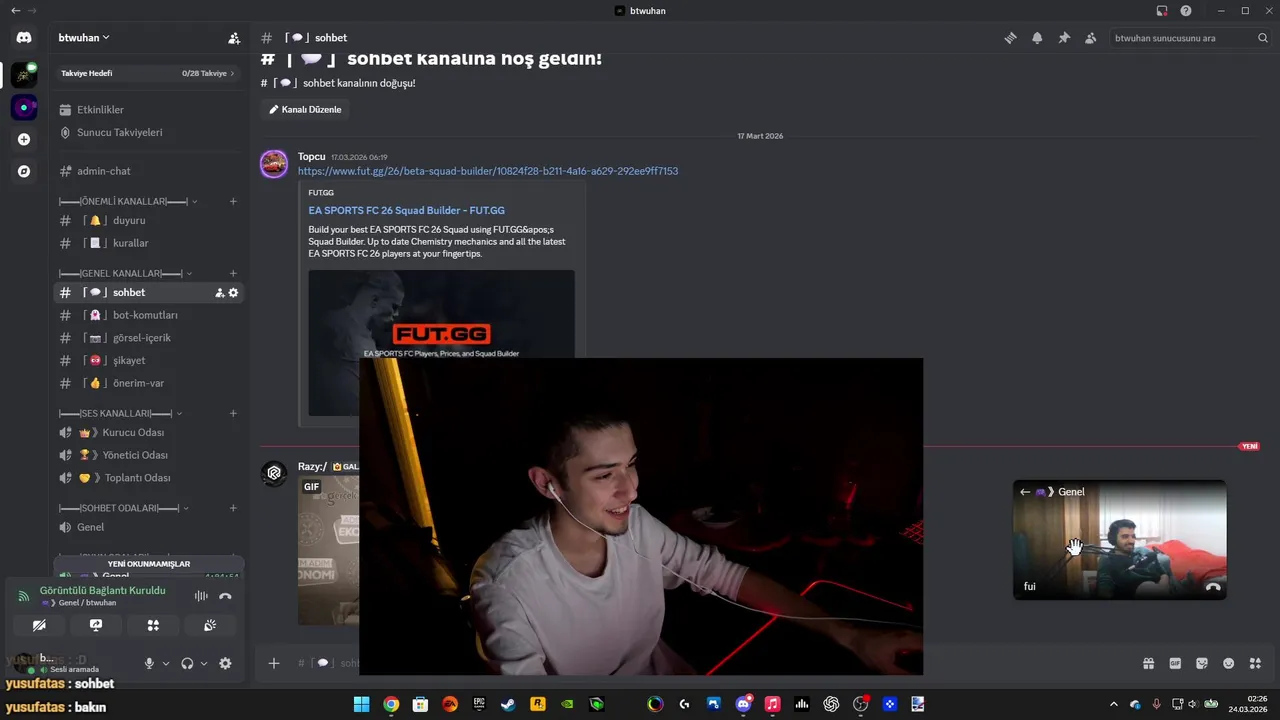1280x720 pixels.
Task: Select kurallar channel
Action: [x=148, y=243]
